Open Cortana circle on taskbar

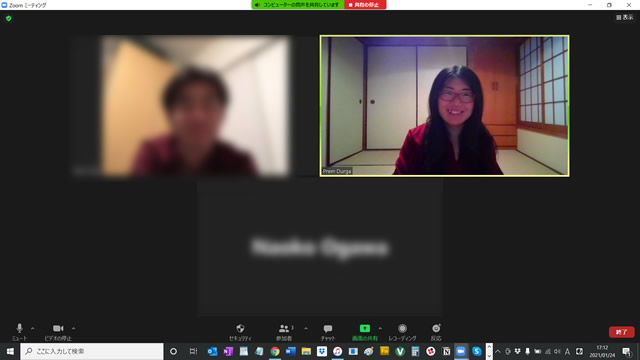[173, 351]
